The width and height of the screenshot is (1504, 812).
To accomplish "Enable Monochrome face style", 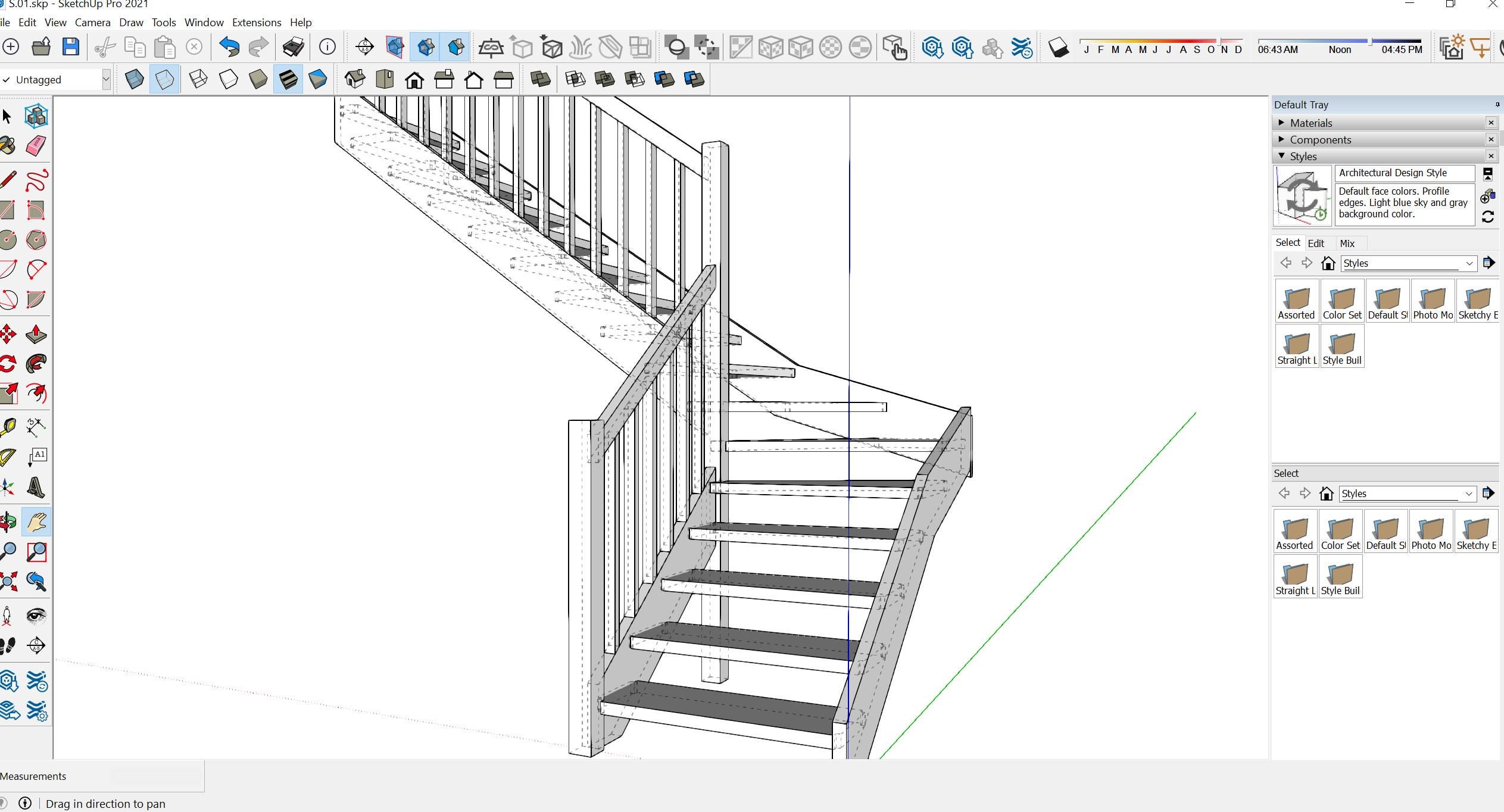I will [318, 79].
